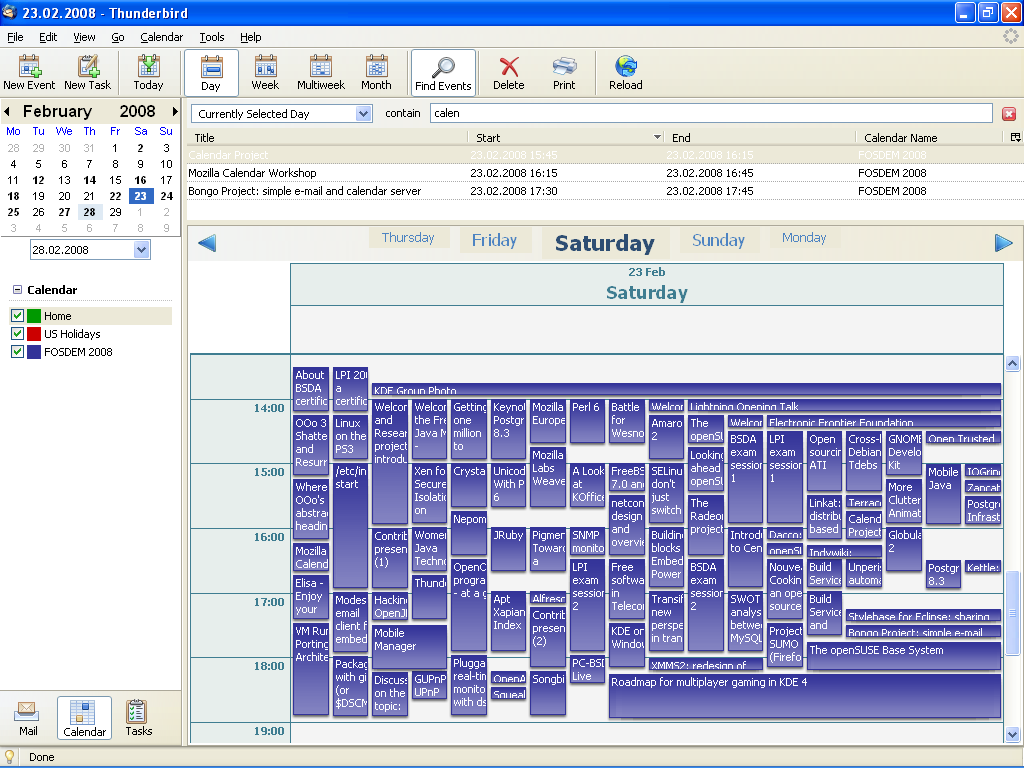Screen dimensions: 1024x768
Task: Switch to Week view icon
Action: point(265,73)
